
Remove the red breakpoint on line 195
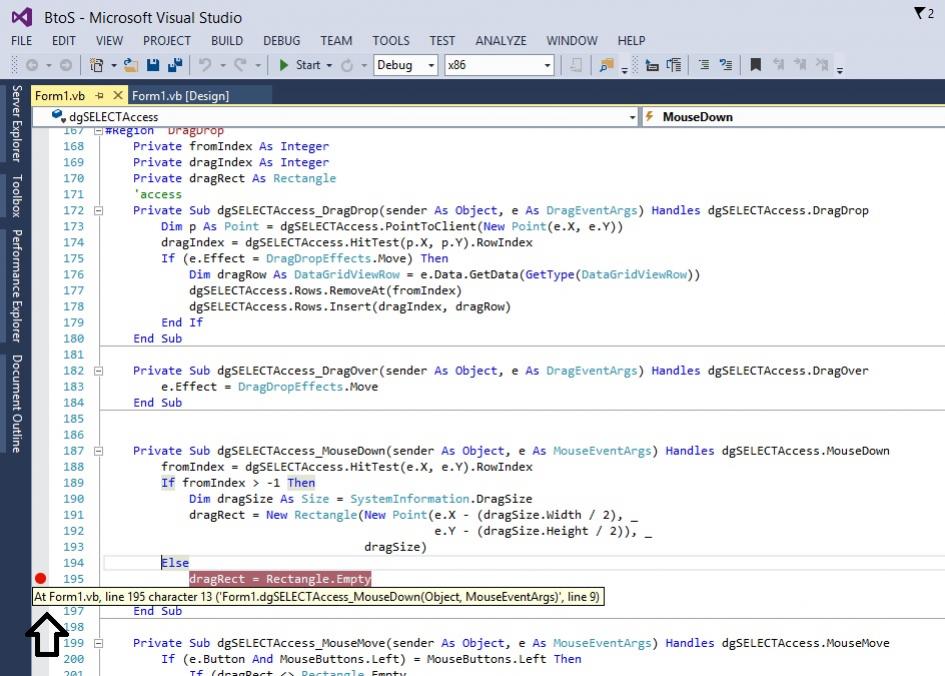click(x=40, y=578)
